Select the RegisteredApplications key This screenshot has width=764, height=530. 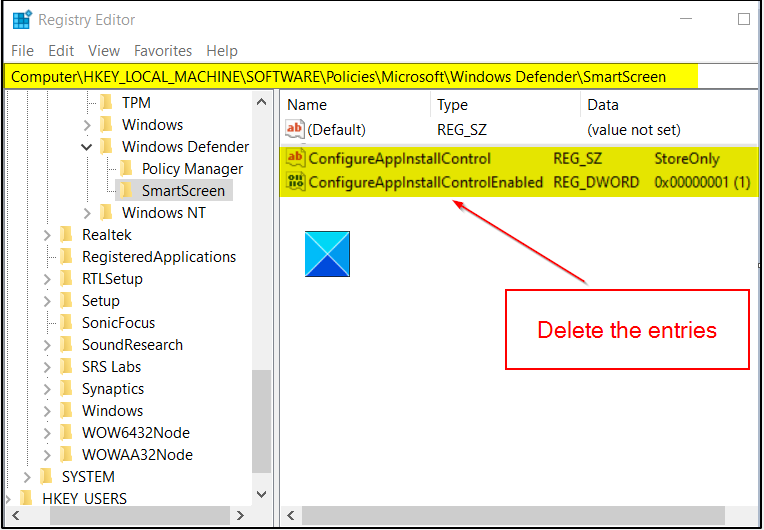[x=159, y=257]
